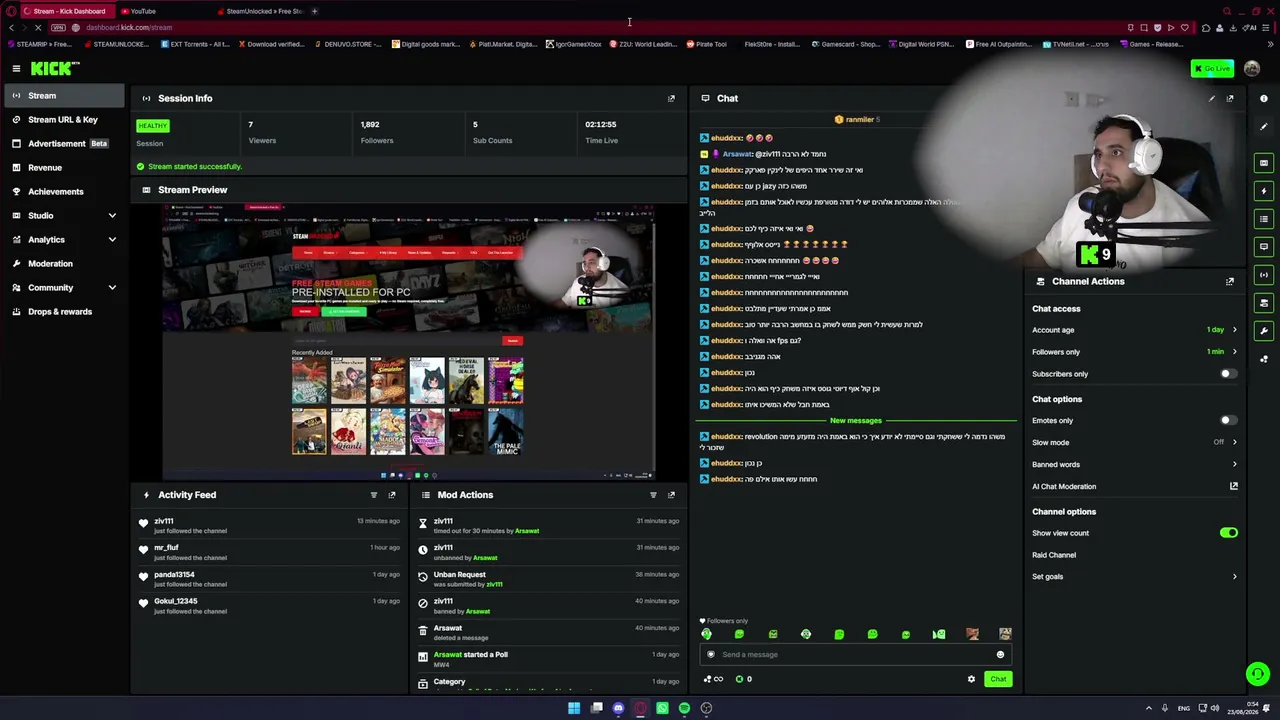This screenshot has height=720, width=1280.
Task: Pop out the Activity Feed panel
Action: point(392,495)
